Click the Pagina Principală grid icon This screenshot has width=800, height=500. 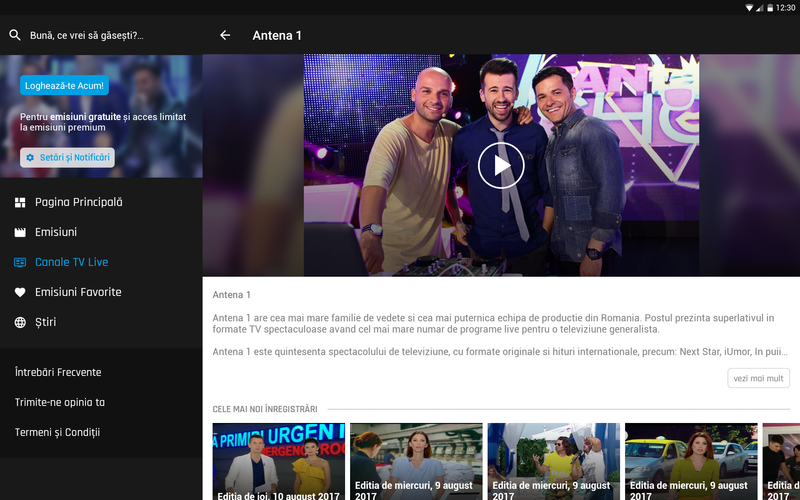[20, 203]
